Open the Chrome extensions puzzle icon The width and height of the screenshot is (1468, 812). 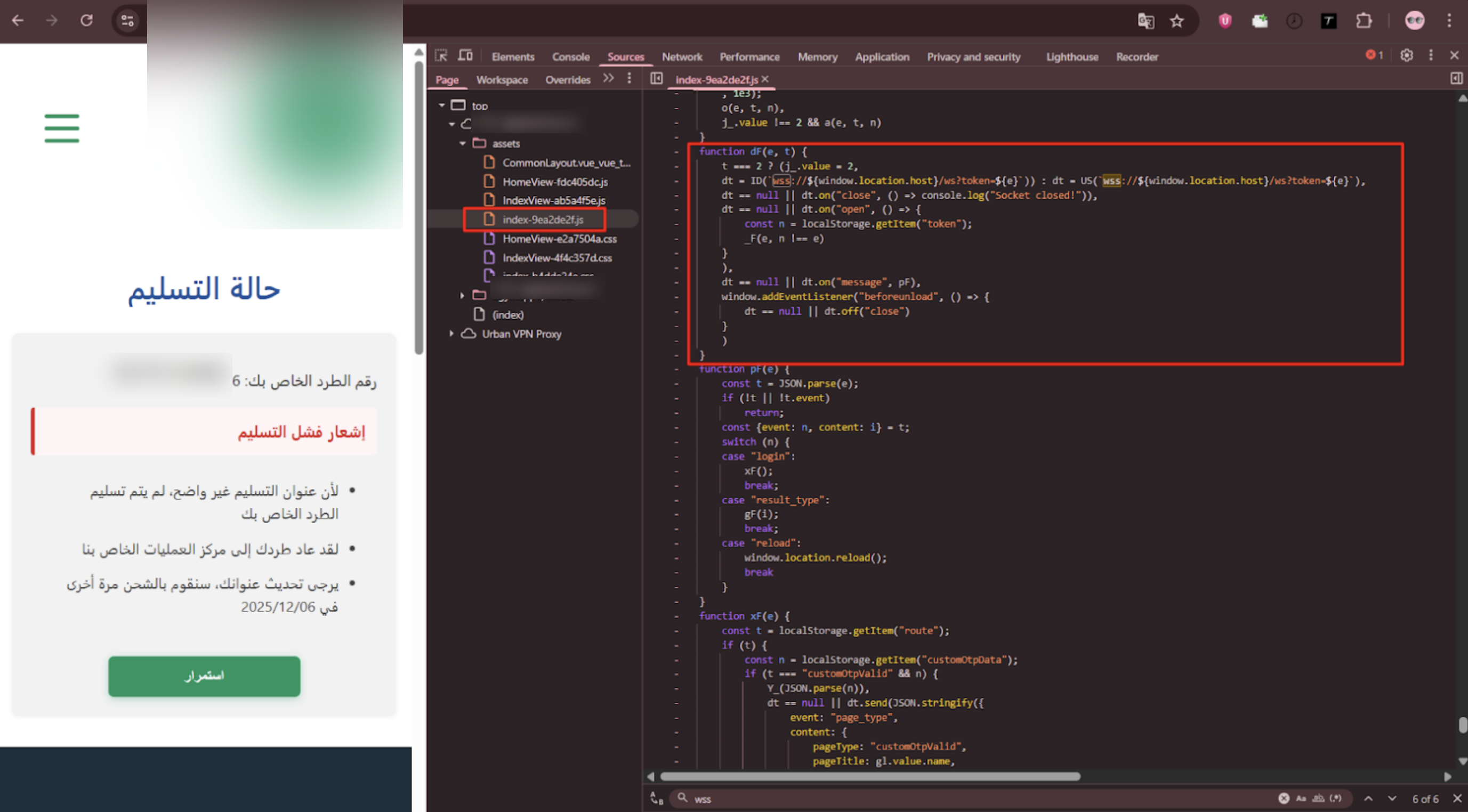(1365, 21)
